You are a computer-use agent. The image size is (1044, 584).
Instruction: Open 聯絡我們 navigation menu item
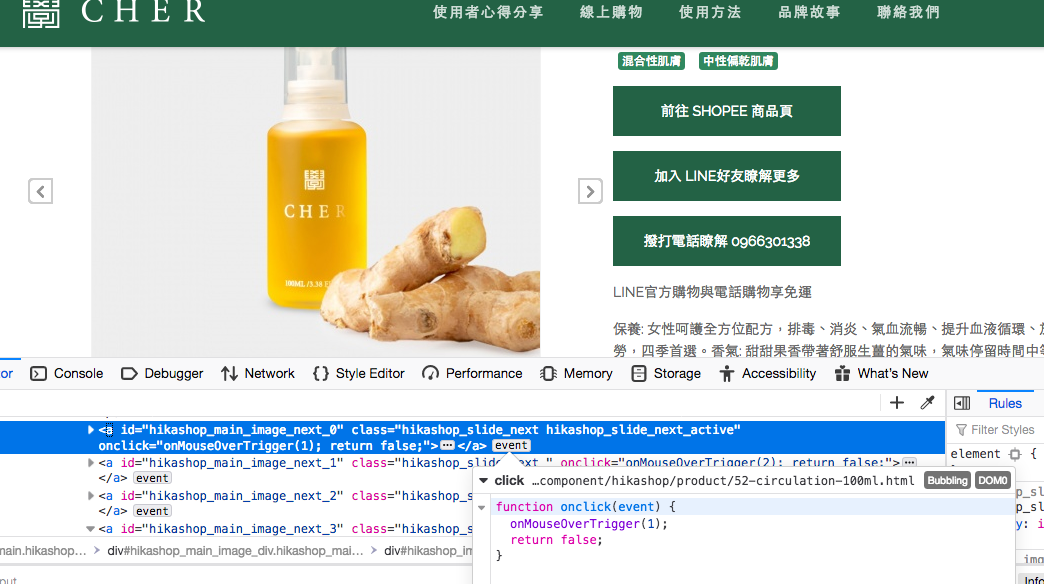click(x=908, y=12)
